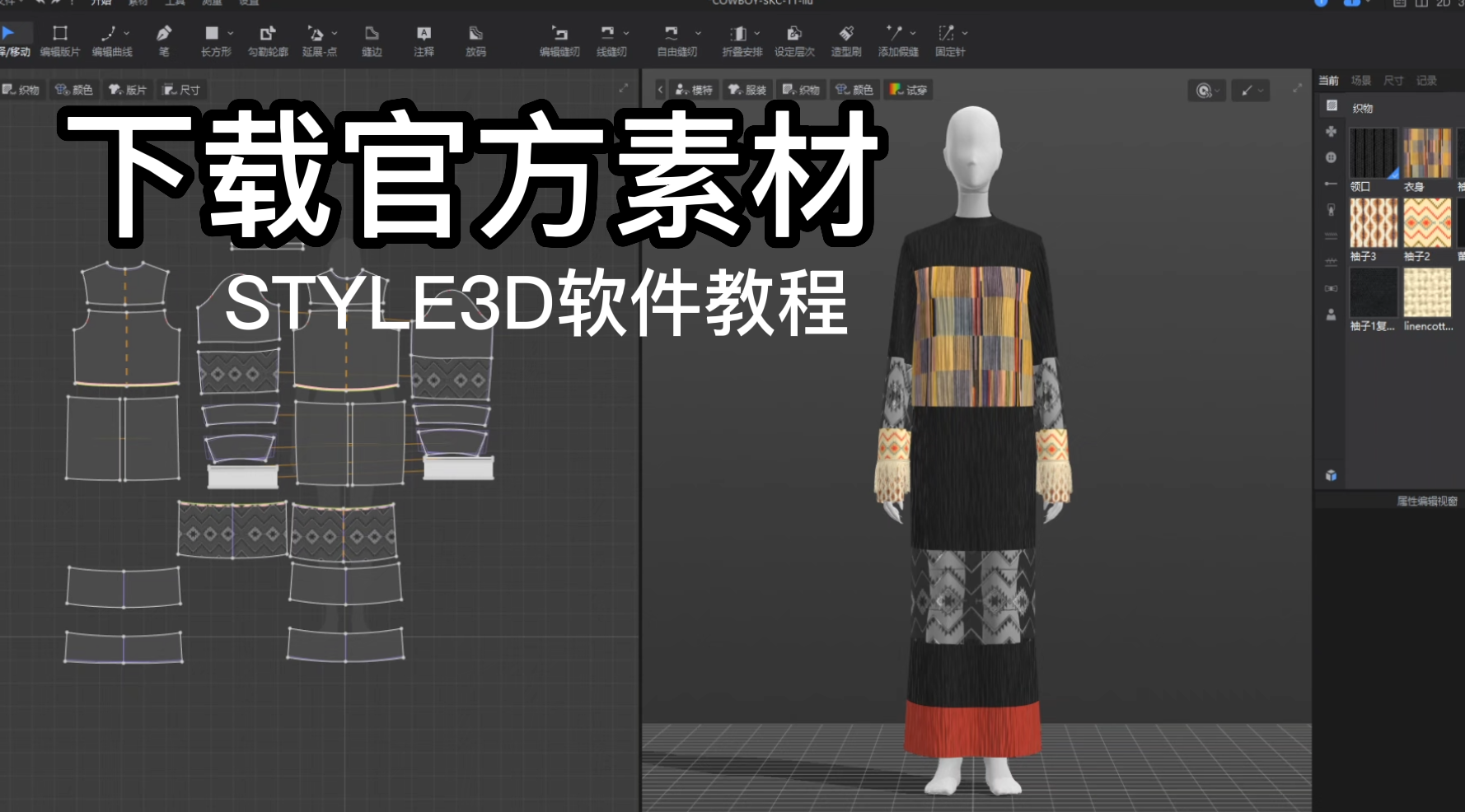This screenshot has height=812, width=1465.
Task: Open the blue 3D cube sidebar icon
Action: [1331, 475]
